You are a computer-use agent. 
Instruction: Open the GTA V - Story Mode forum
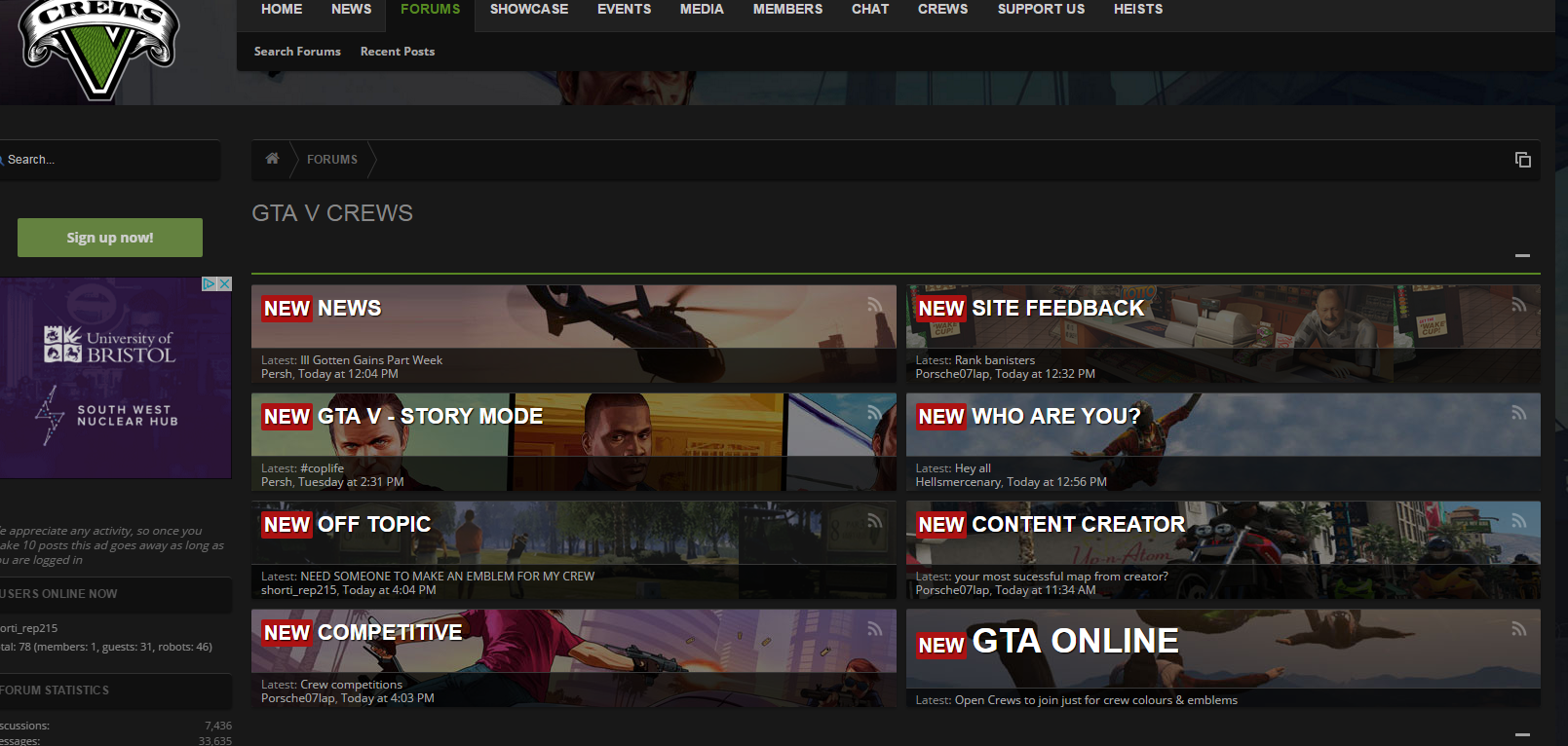coord(430,417)
